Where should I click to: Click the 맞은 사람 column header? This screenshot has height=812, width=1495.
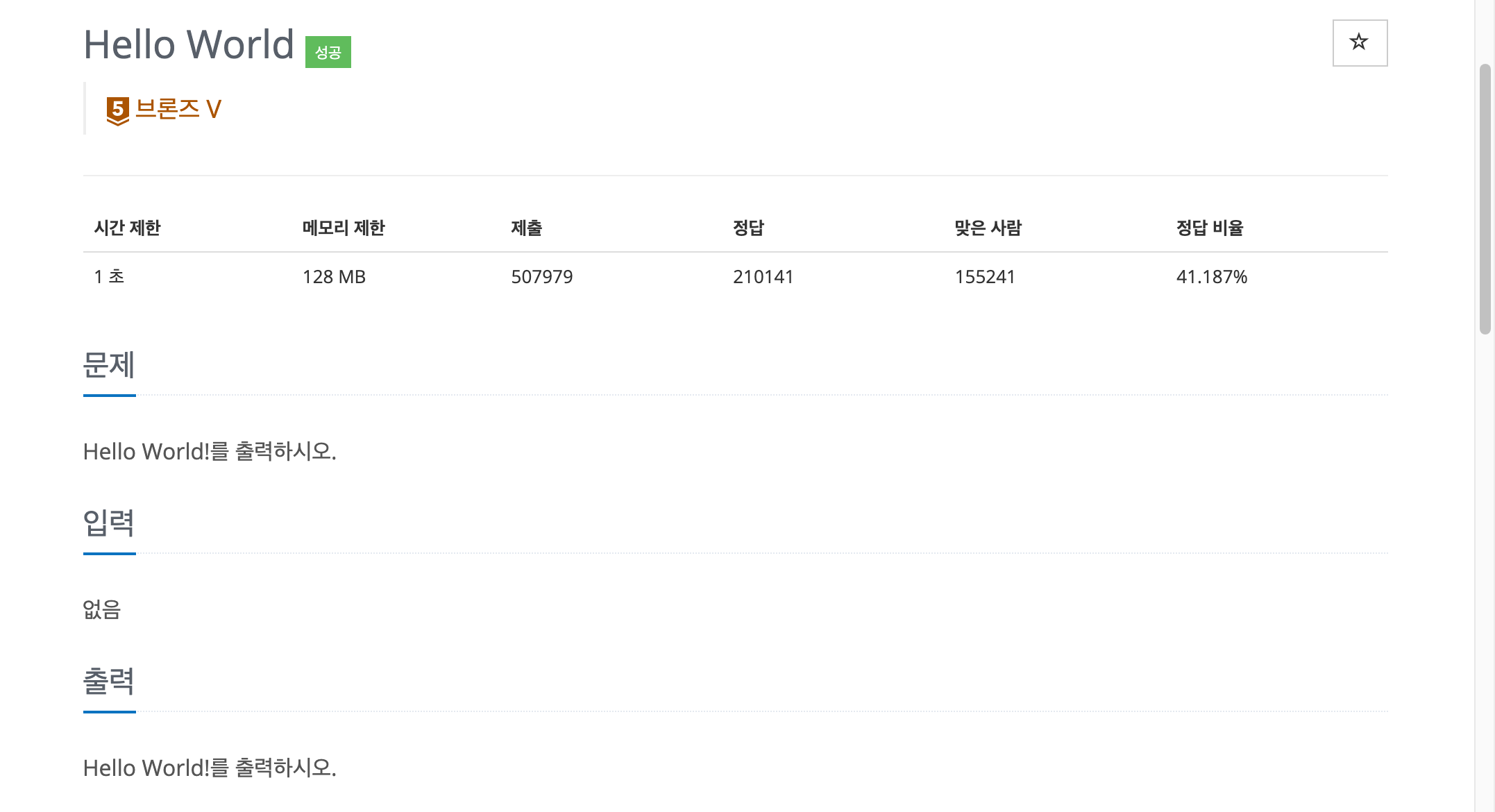(988, 228)
